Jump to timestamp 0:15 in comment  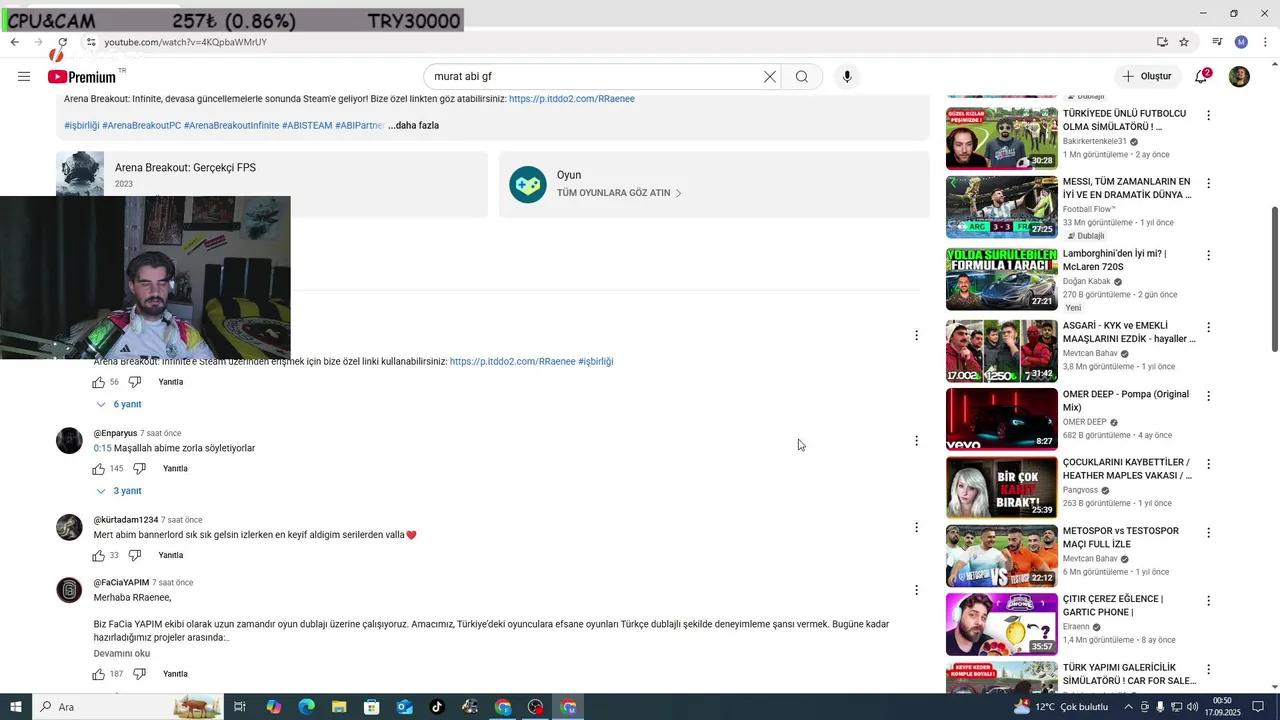click(102, 448)
